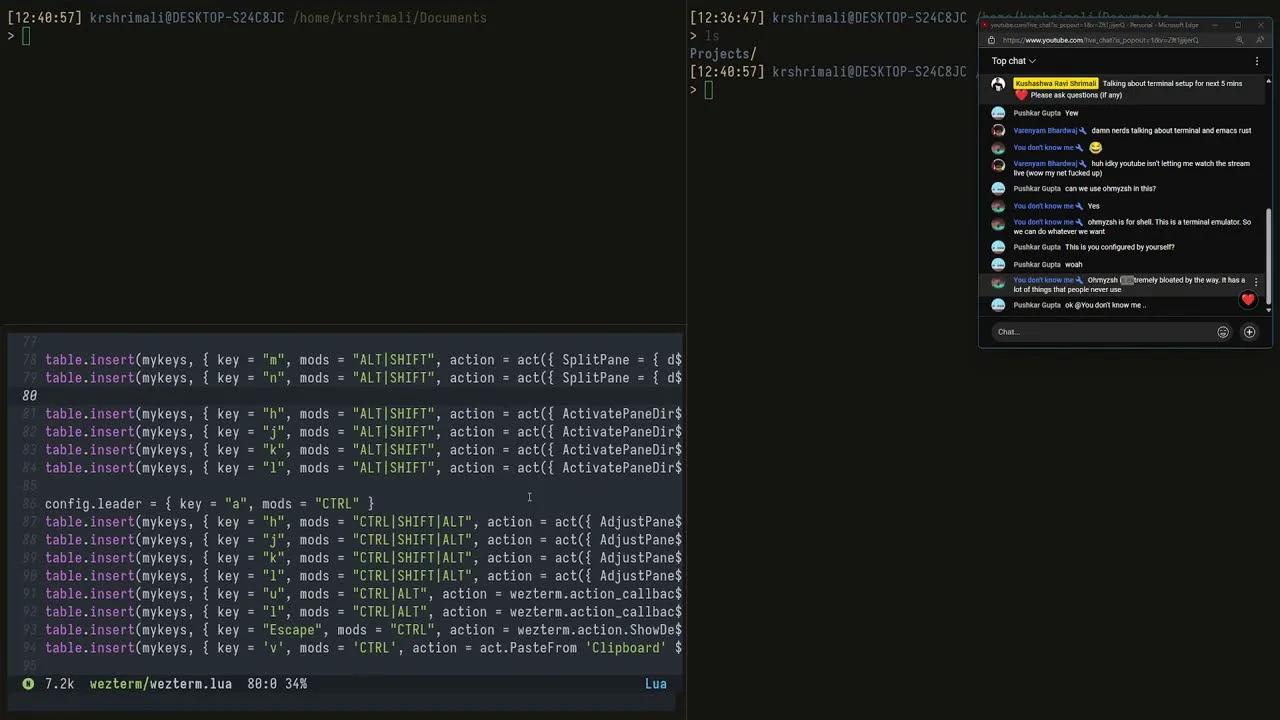Click inside the Chat message input field

pyautogui.click(x=1100, y=331)
